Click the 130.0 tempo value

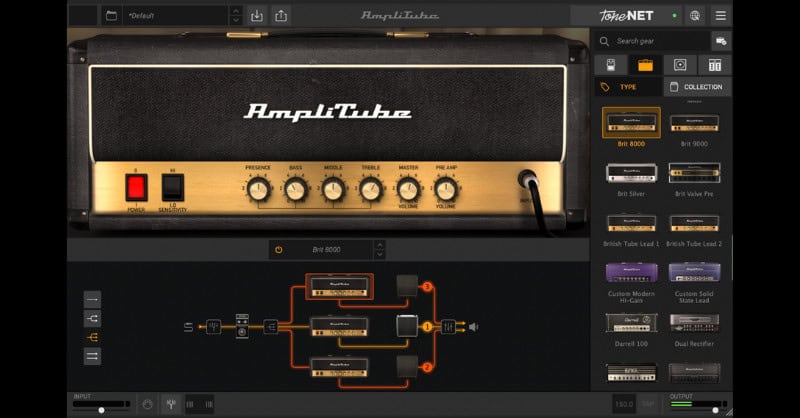point(624,405)
